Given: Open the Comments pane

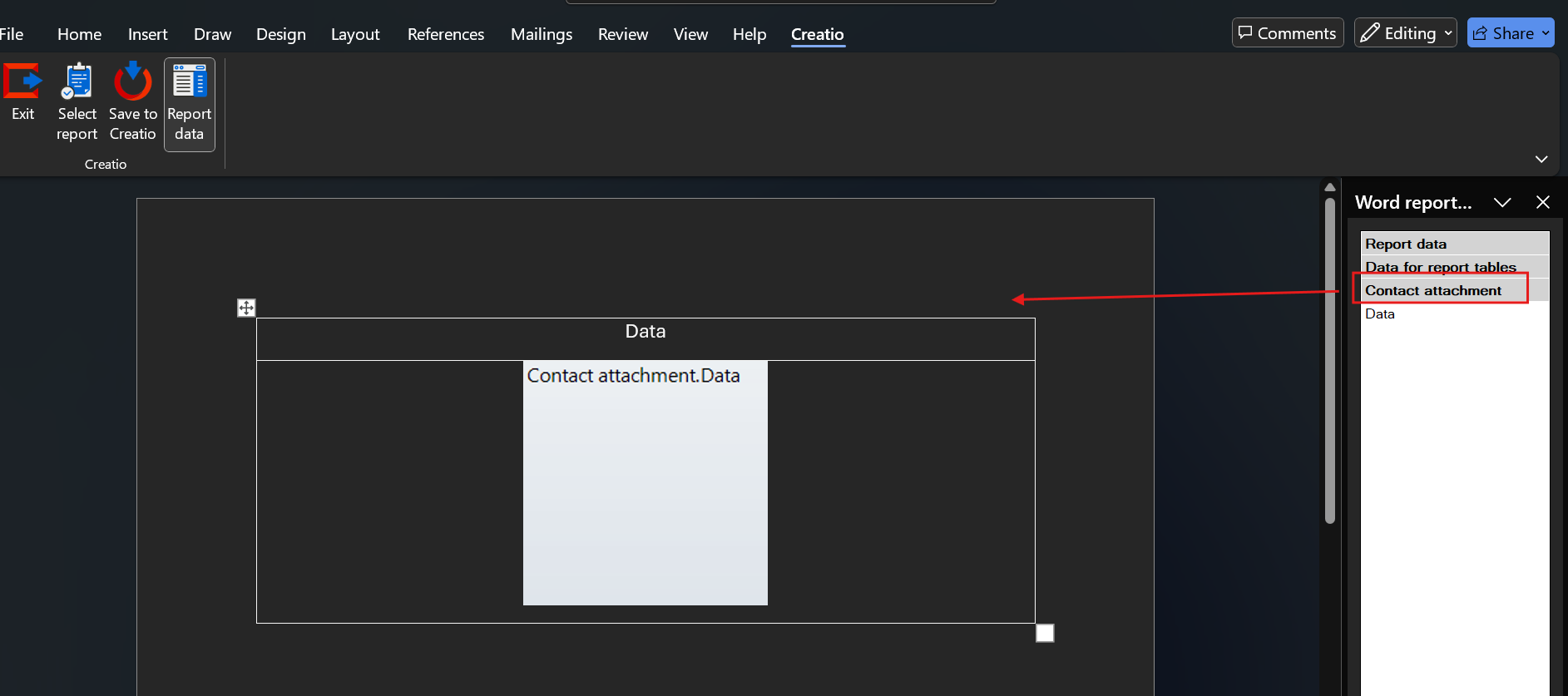Looking at the screenshot, I should [x=1287, y=33].
